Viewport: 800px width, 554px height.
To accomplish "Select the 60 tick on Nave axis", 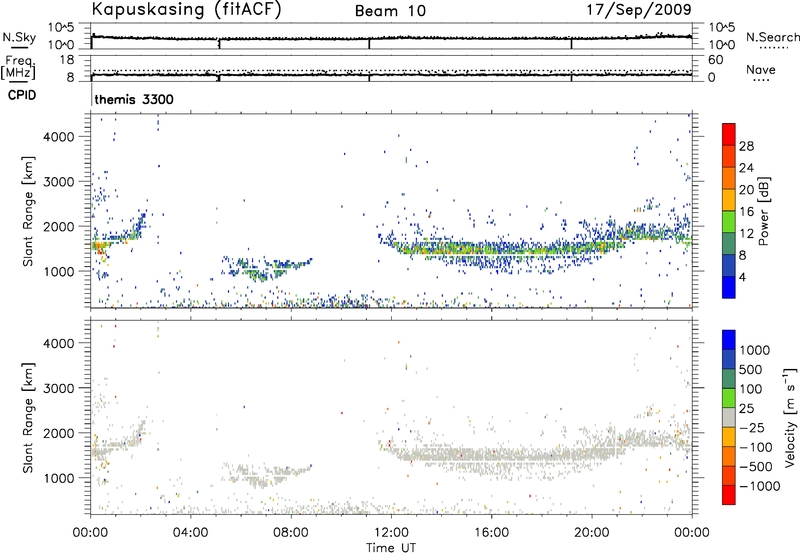I will pos(715,60).
